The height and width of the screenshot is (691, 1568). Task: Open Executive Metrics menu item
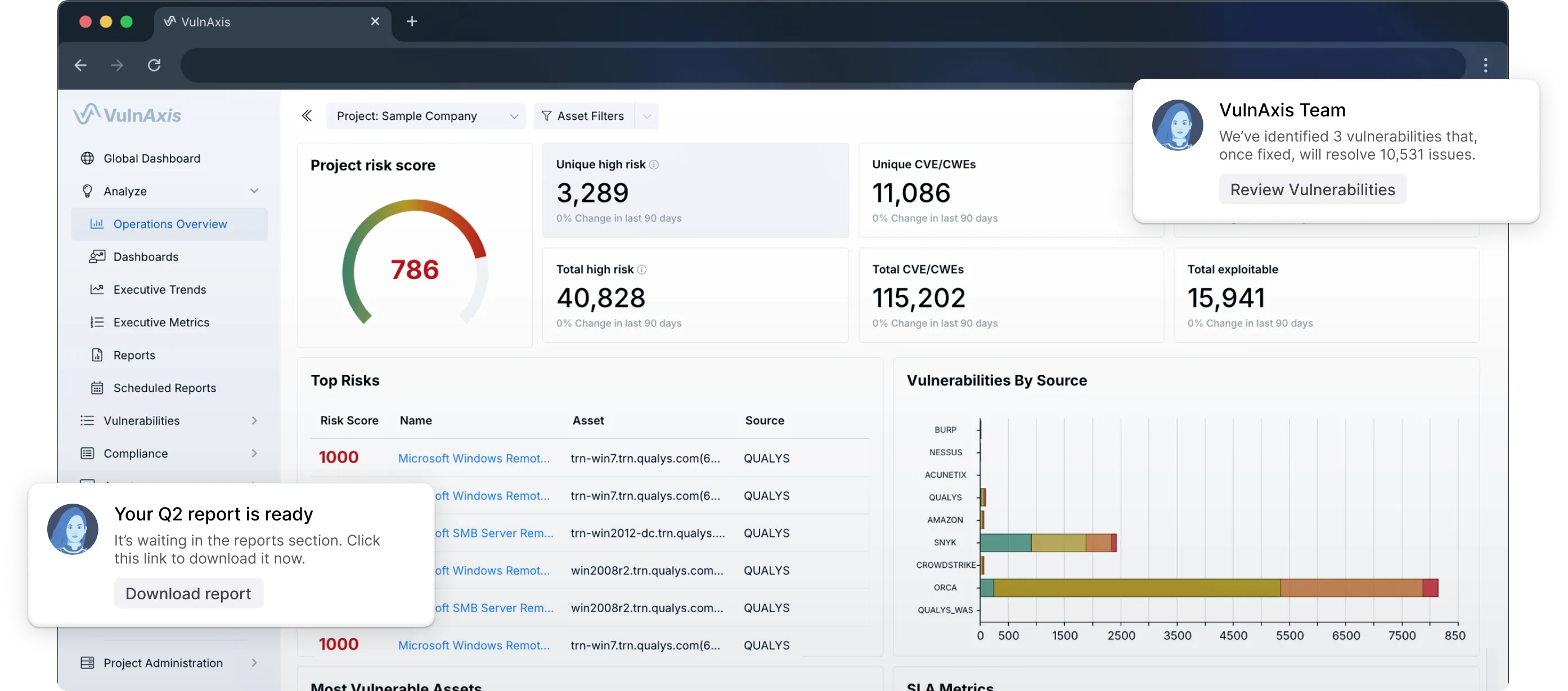click(161, 322)
